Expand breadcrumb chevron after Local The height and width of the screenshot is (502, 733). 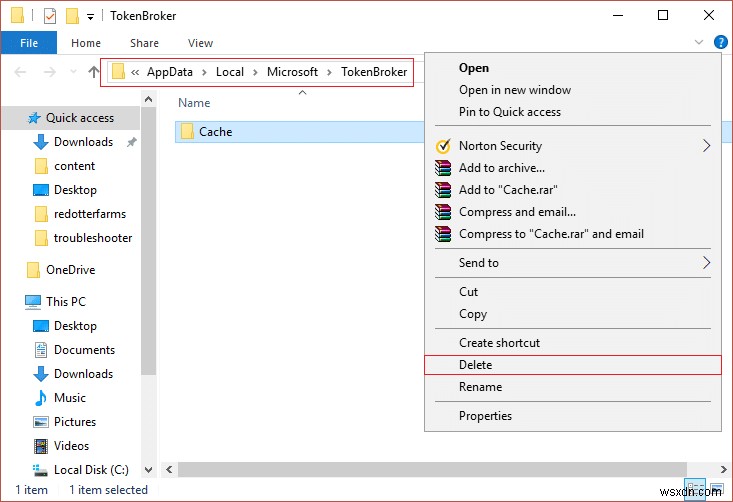(x=255, y=72)
